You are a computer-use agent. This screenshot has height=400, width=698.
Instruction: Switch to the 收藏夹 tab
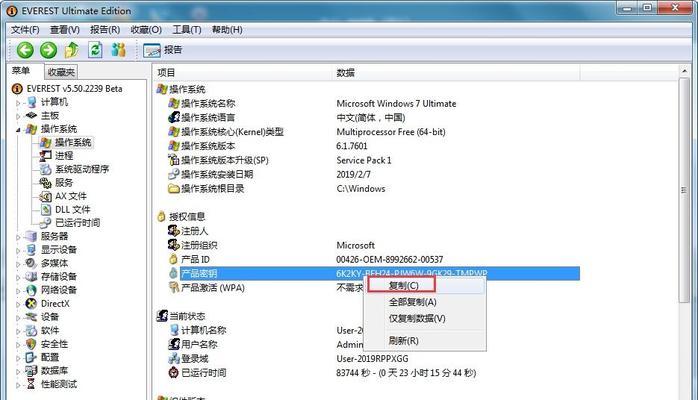(61, 72)
